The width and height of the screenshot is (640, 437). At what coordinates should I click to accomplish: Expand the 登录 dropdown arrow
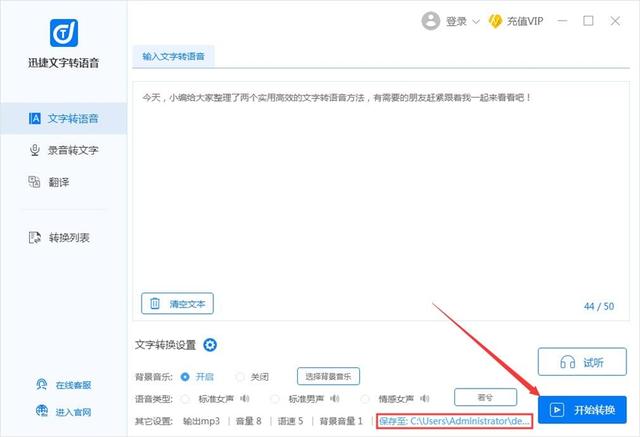point(476,22)
